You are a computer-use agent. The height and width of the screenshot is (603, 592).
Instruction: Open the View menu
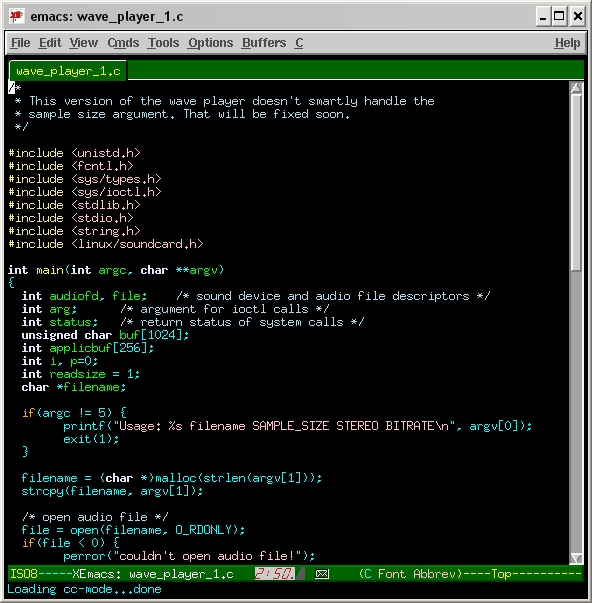coord(83,43)
